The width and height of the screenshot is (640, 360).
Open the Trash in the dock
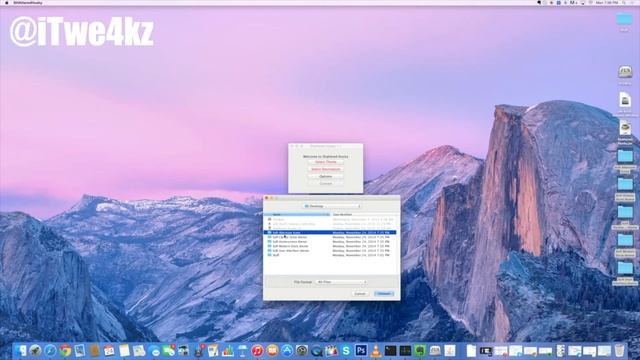point(619,350)
